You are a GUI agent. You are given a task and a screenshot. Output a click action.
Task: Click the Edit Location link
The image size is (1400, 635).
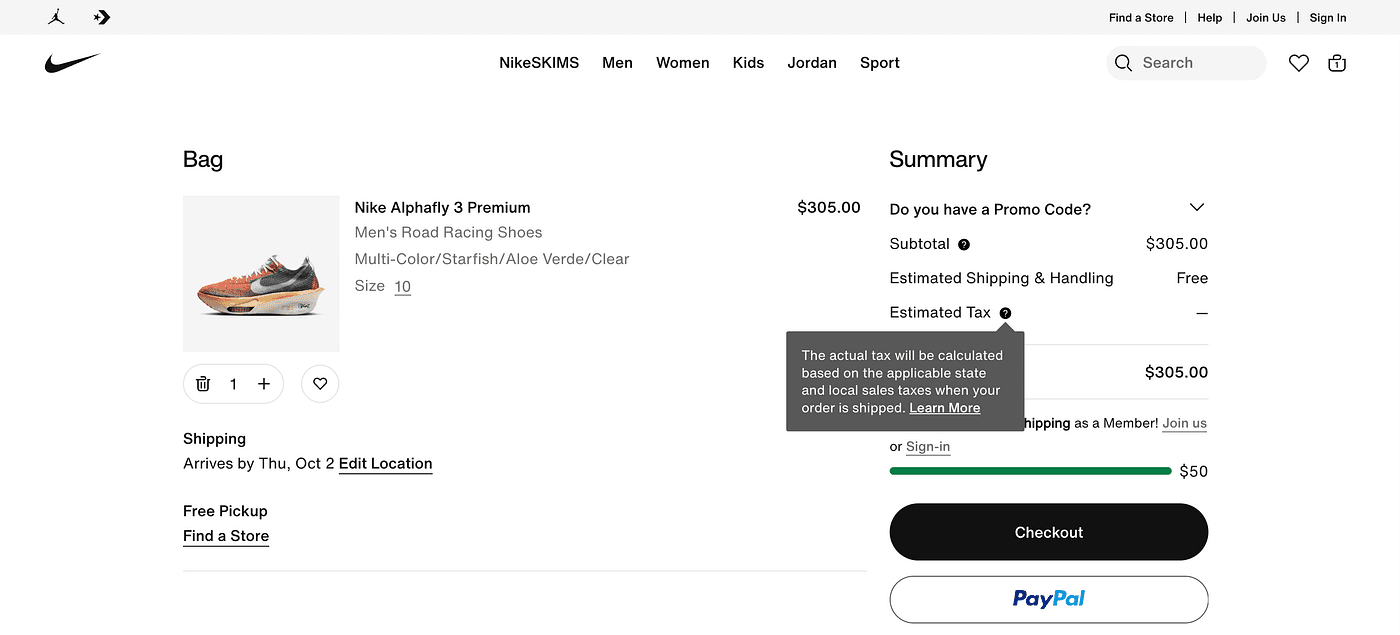(386, 464)
